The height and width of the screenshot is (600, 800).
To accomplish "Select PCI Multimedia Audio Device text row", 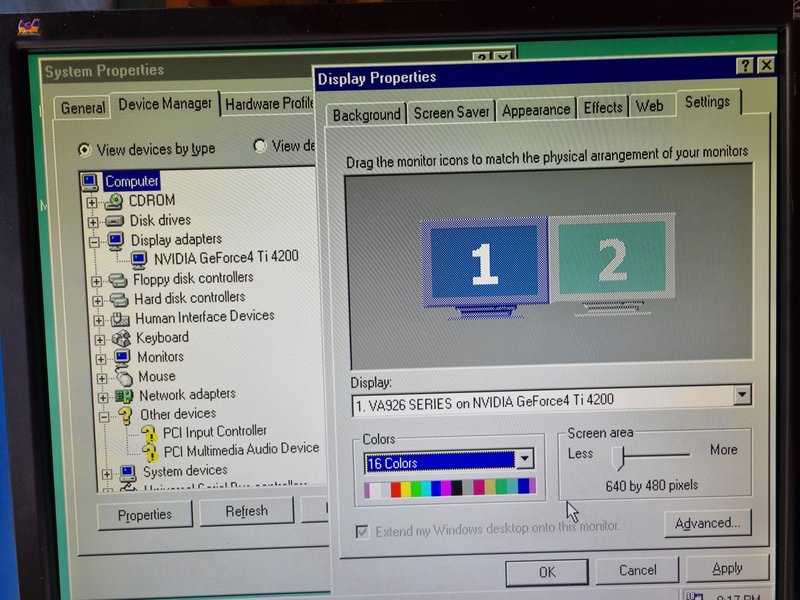I will coord(241,450).
